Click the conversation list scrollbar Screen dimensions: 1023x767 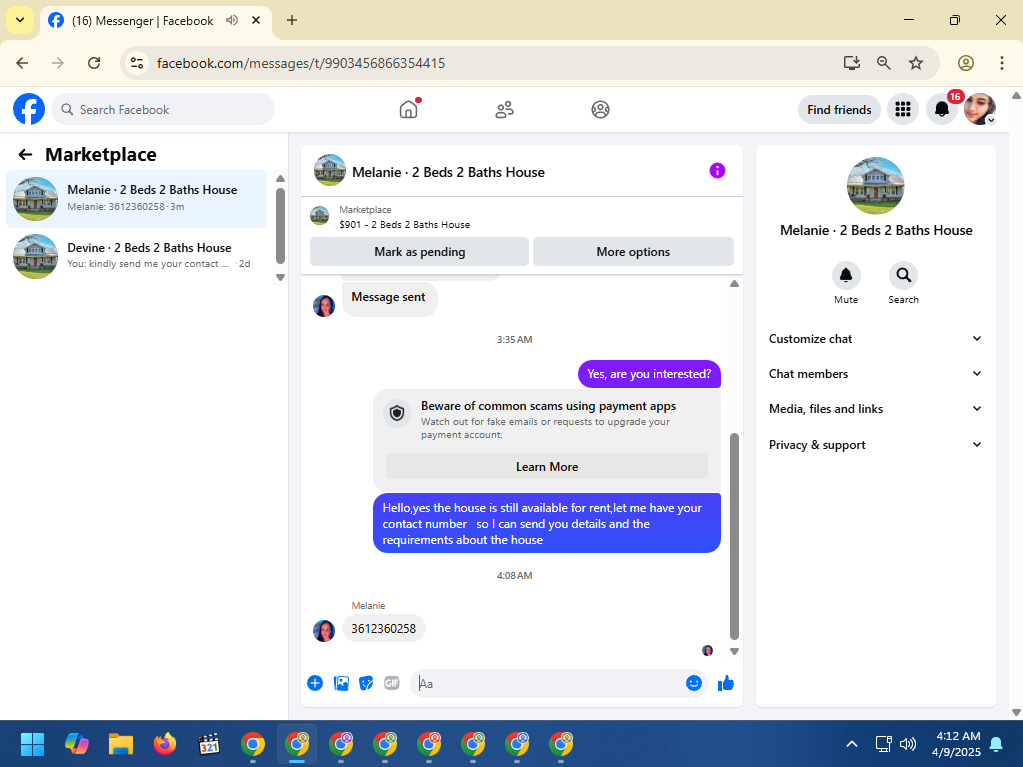click(x=281, y=225)
